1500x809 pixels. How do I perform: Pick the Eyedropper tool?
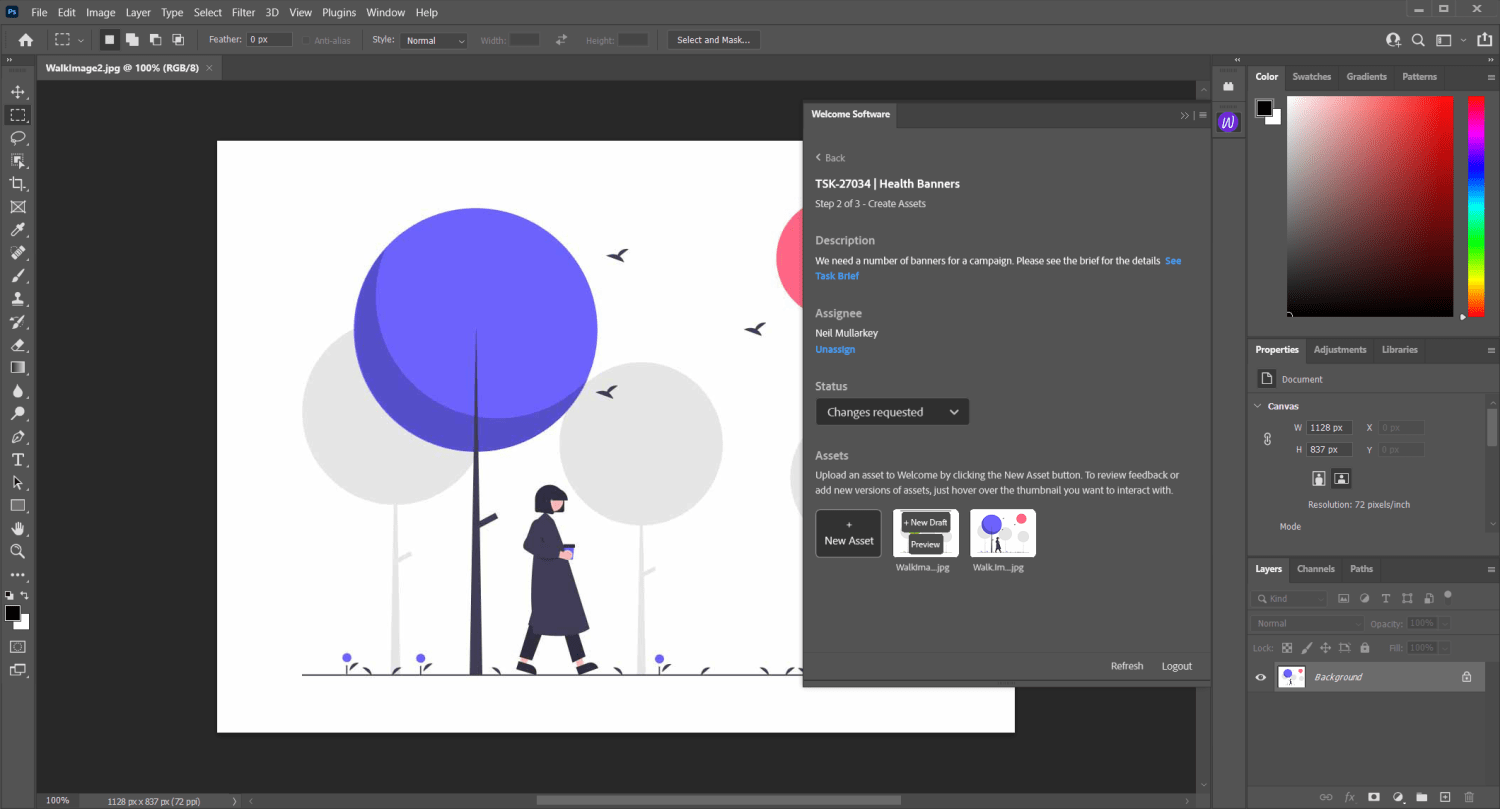[16, 229]
